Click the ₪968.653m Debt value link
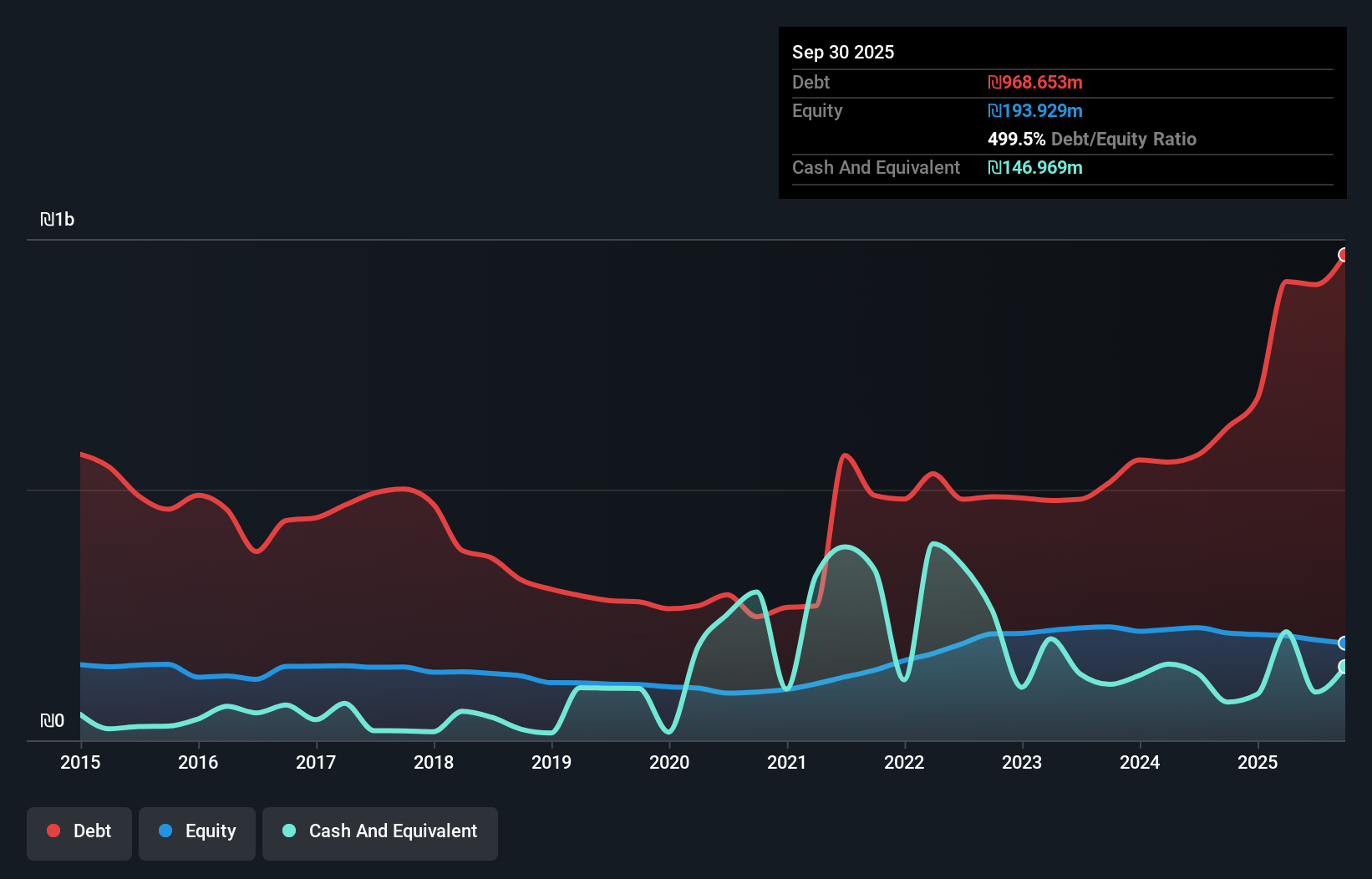 1034,82
